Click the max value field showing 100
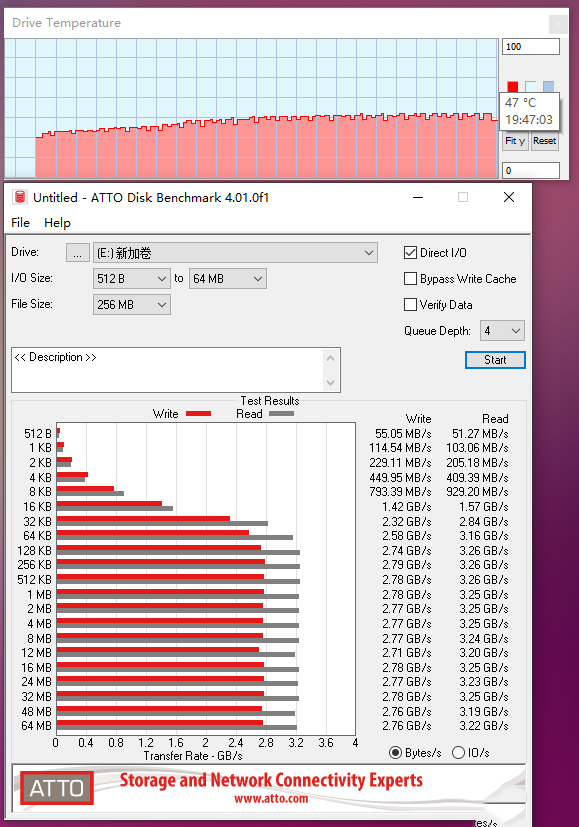Screen dimensions: 579x827 click(530, 46)
